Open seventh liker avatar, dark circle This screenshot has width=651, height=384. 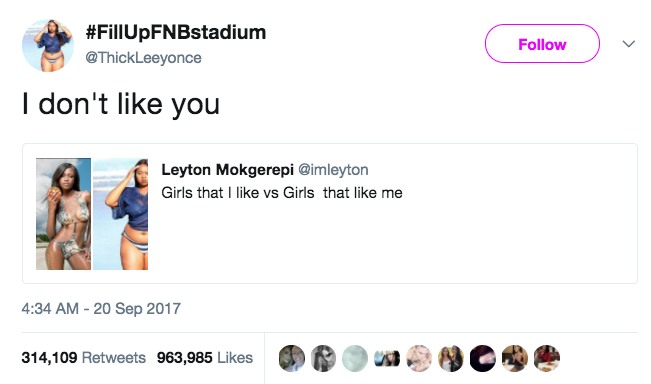[483, 358]
